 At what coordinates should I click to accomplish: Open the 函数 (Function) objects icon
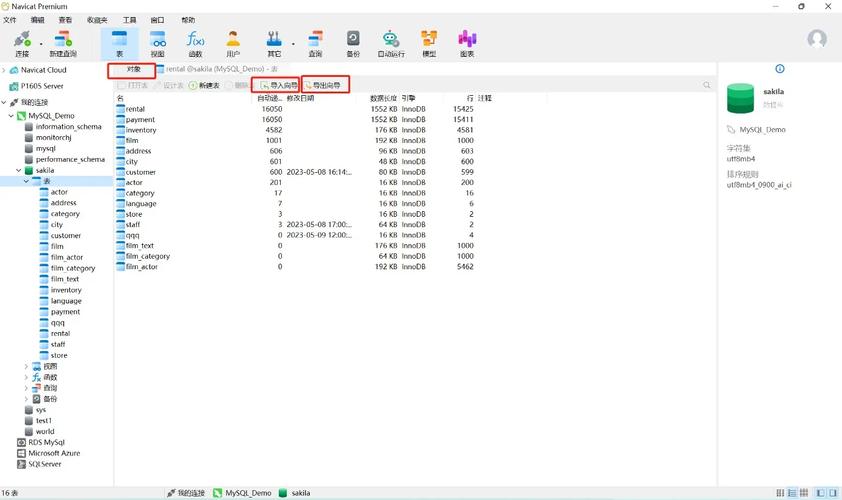tap(195, 40)
